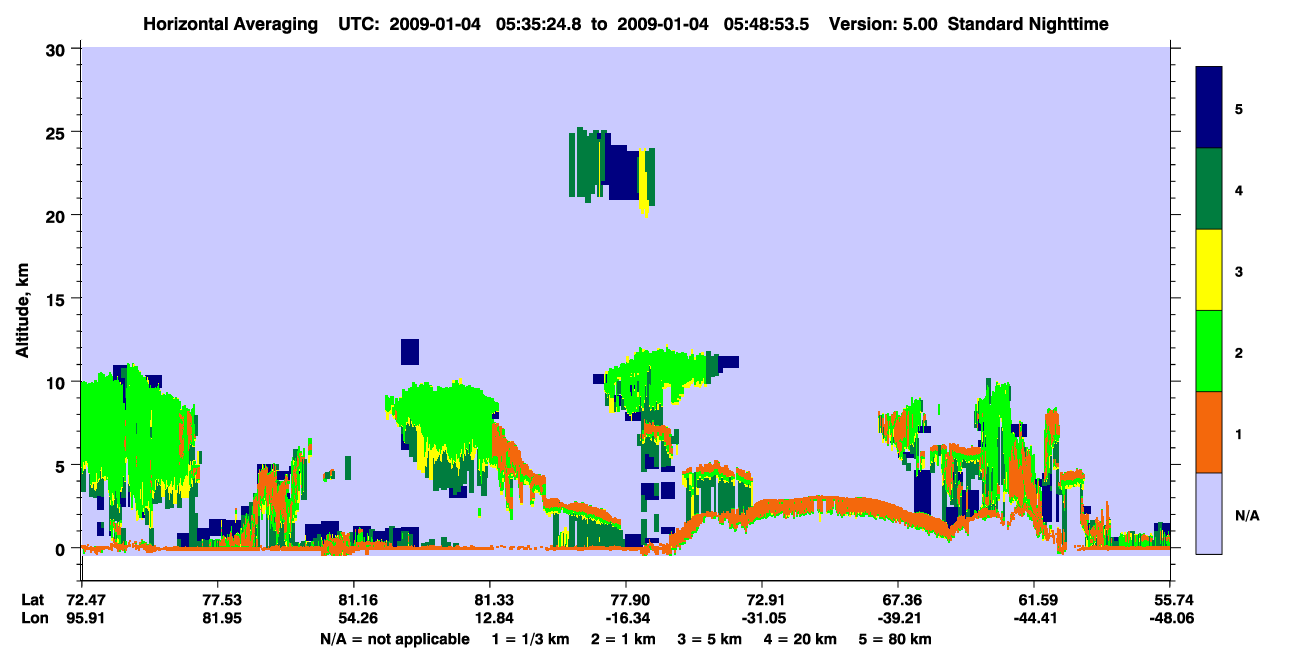The width and height of the screenshot is (1300, 667).
Task: Click the latitude value '77.53'
Action: 217,600
